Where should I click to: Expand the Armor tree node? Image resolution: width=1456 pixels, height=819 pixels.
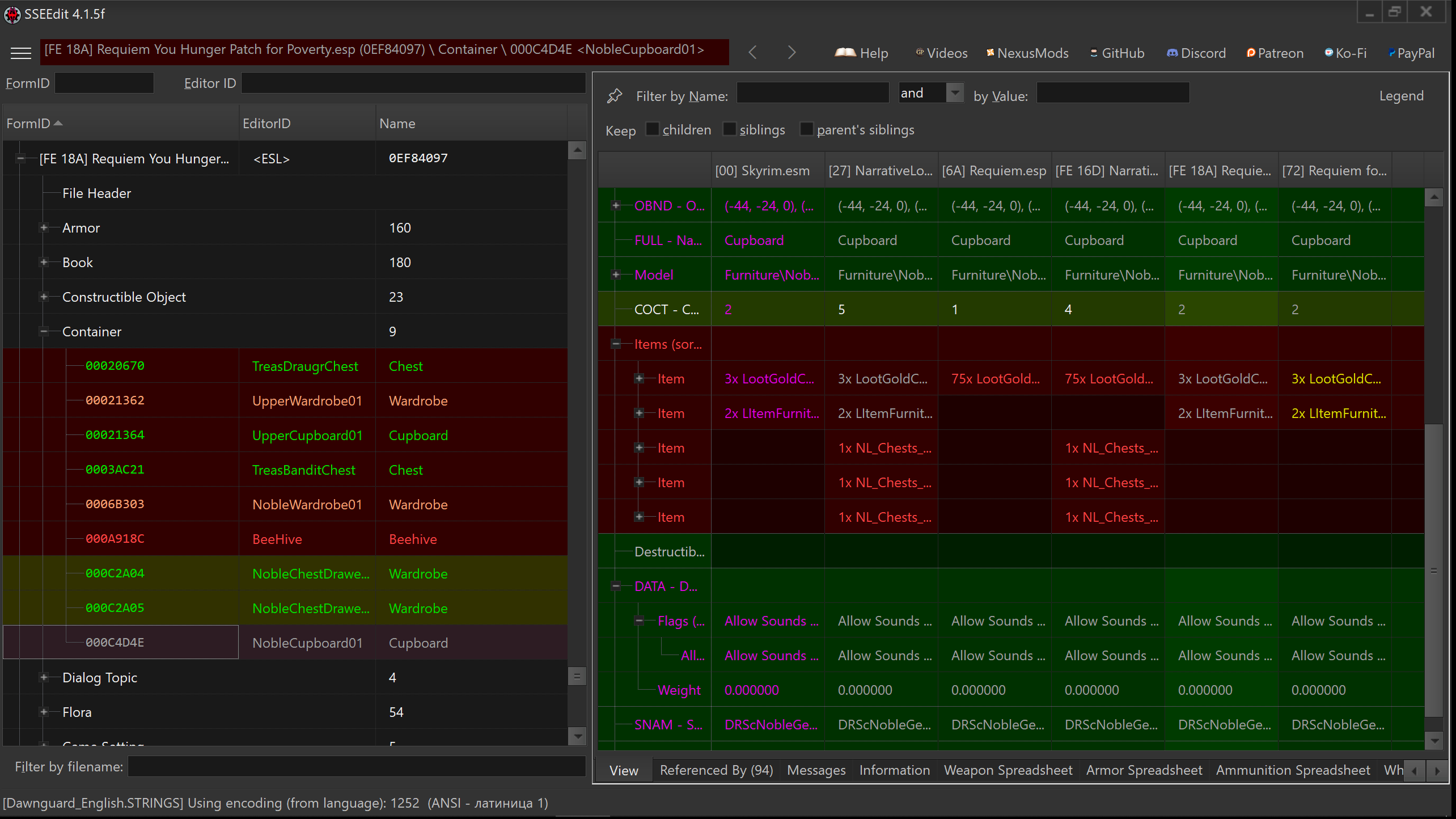coord(44,227)
